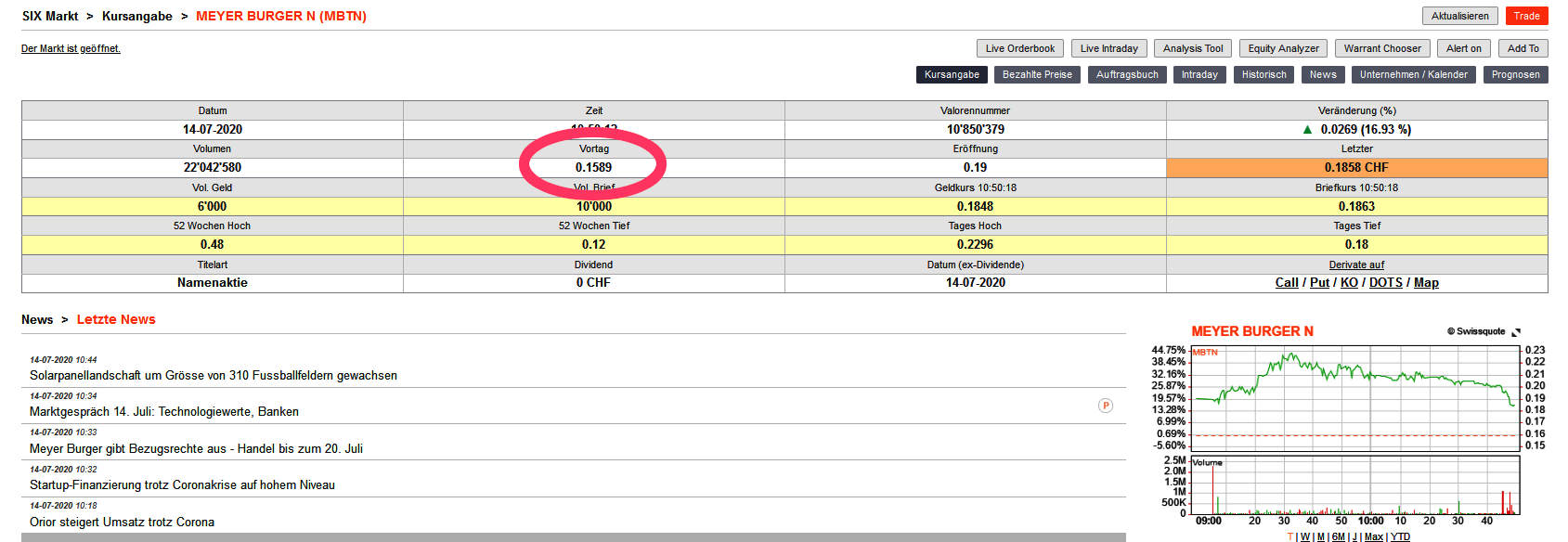Click Der Markt ist geöffnet link
Screen dimensions: 1568x542
pyautogui.click(x=71, y=48)
